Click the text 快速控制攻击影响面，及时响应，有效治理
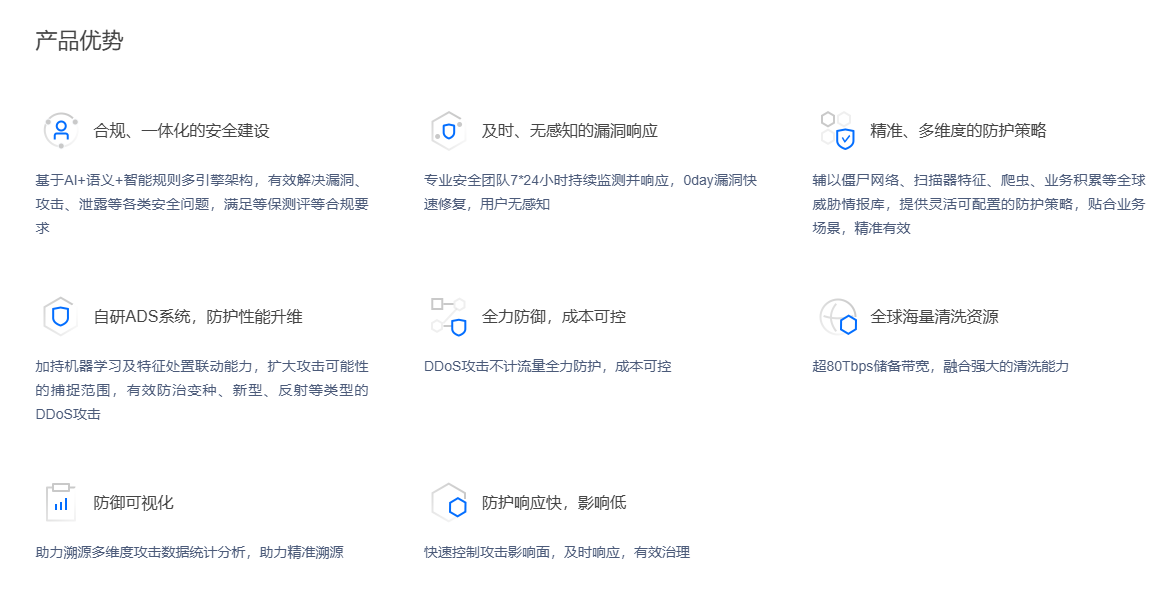 [557, 553]
